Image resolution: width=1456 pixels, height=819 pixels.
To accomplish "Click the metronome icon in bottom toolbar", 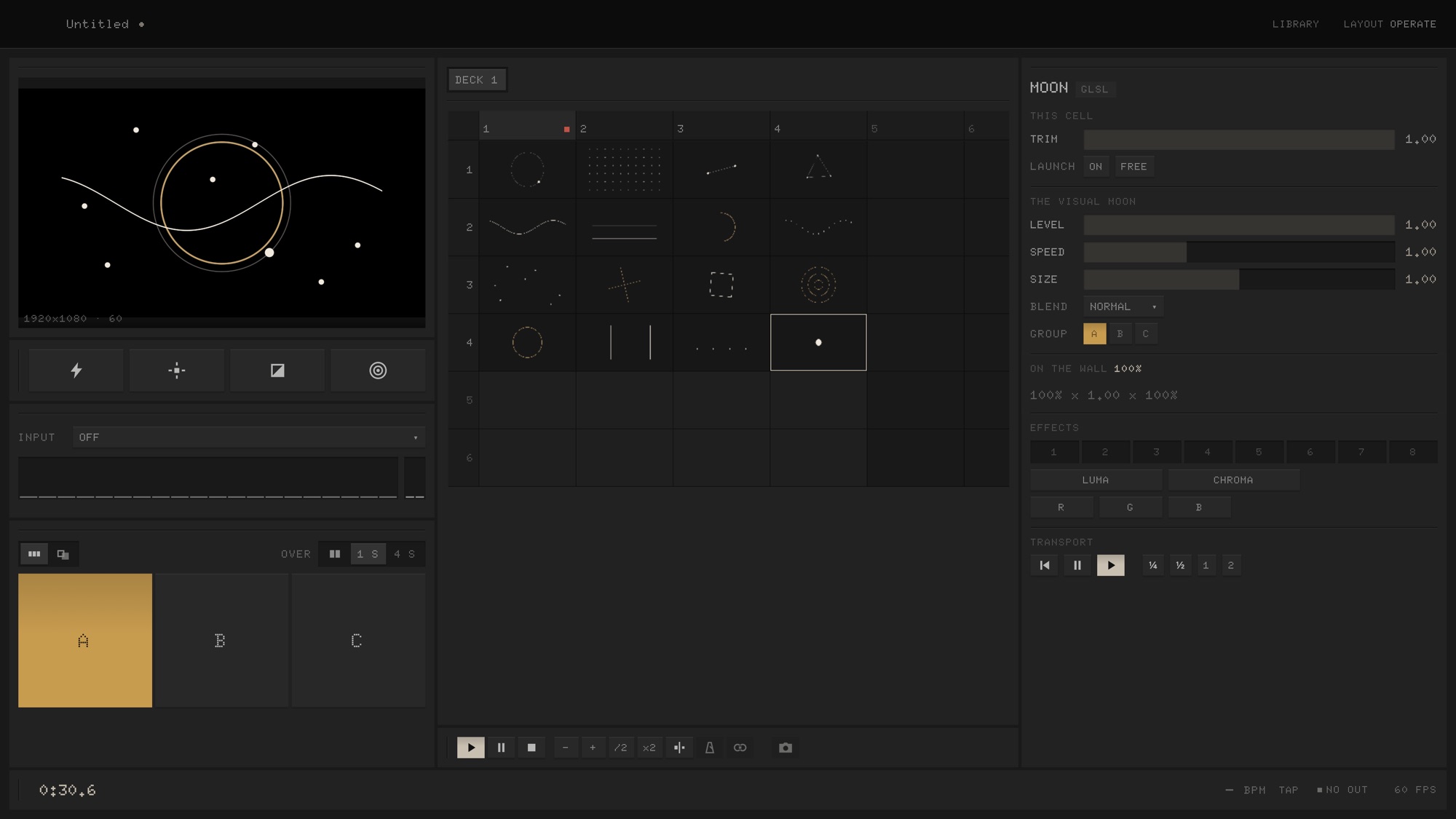I will click(710, 748).
